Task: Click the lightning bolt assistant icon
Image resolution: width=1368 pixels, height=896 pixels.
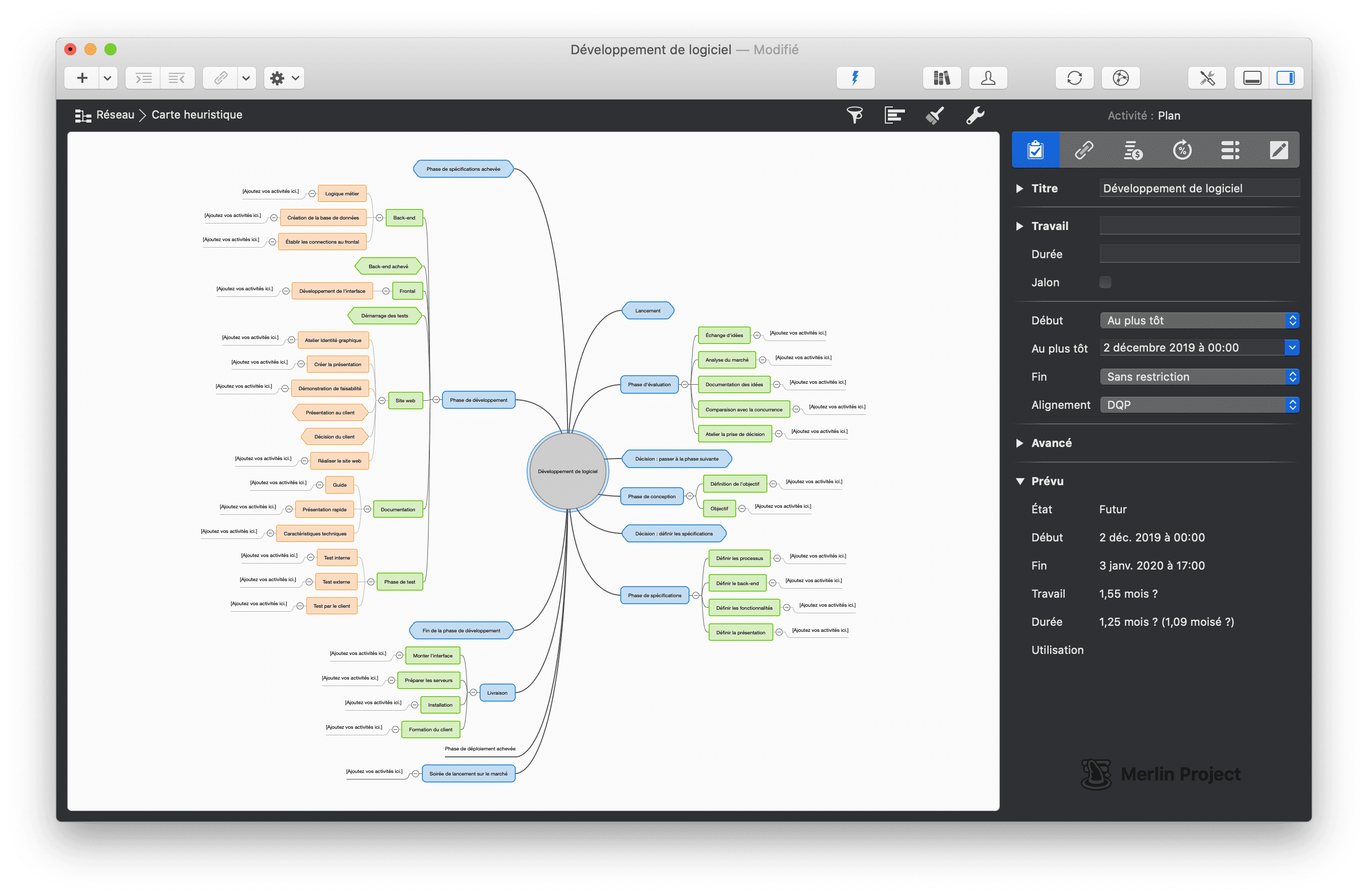Action: [855, 77]
